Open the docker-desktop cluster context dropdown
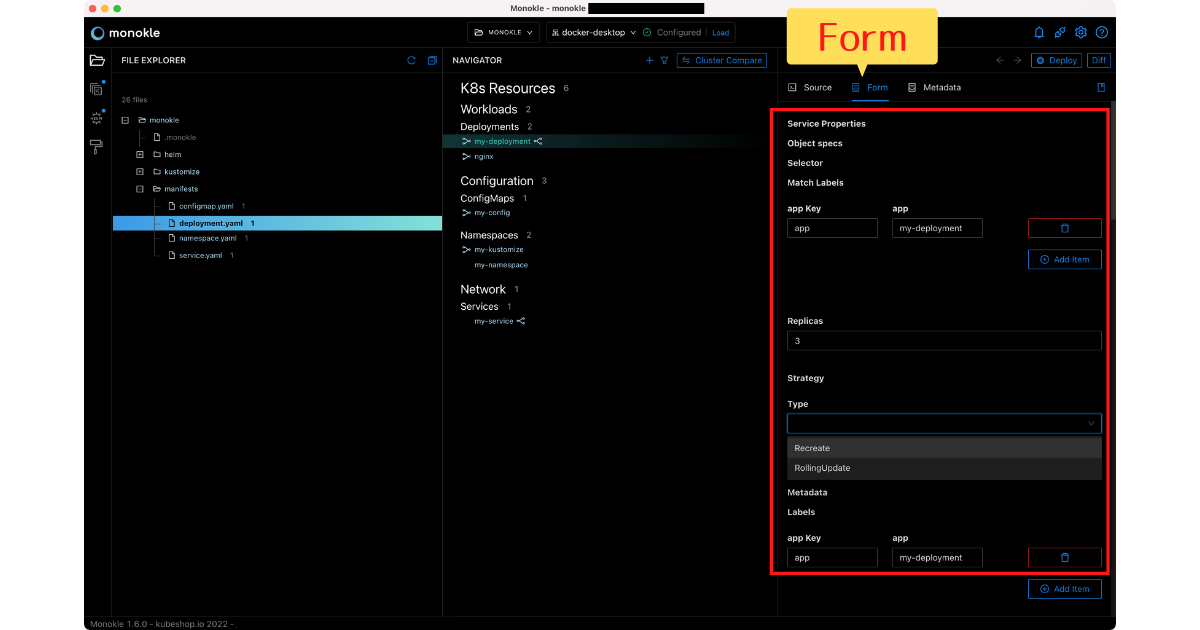Image resolution: width=1200 pixels, height=630 pixels. click(592, 32)
